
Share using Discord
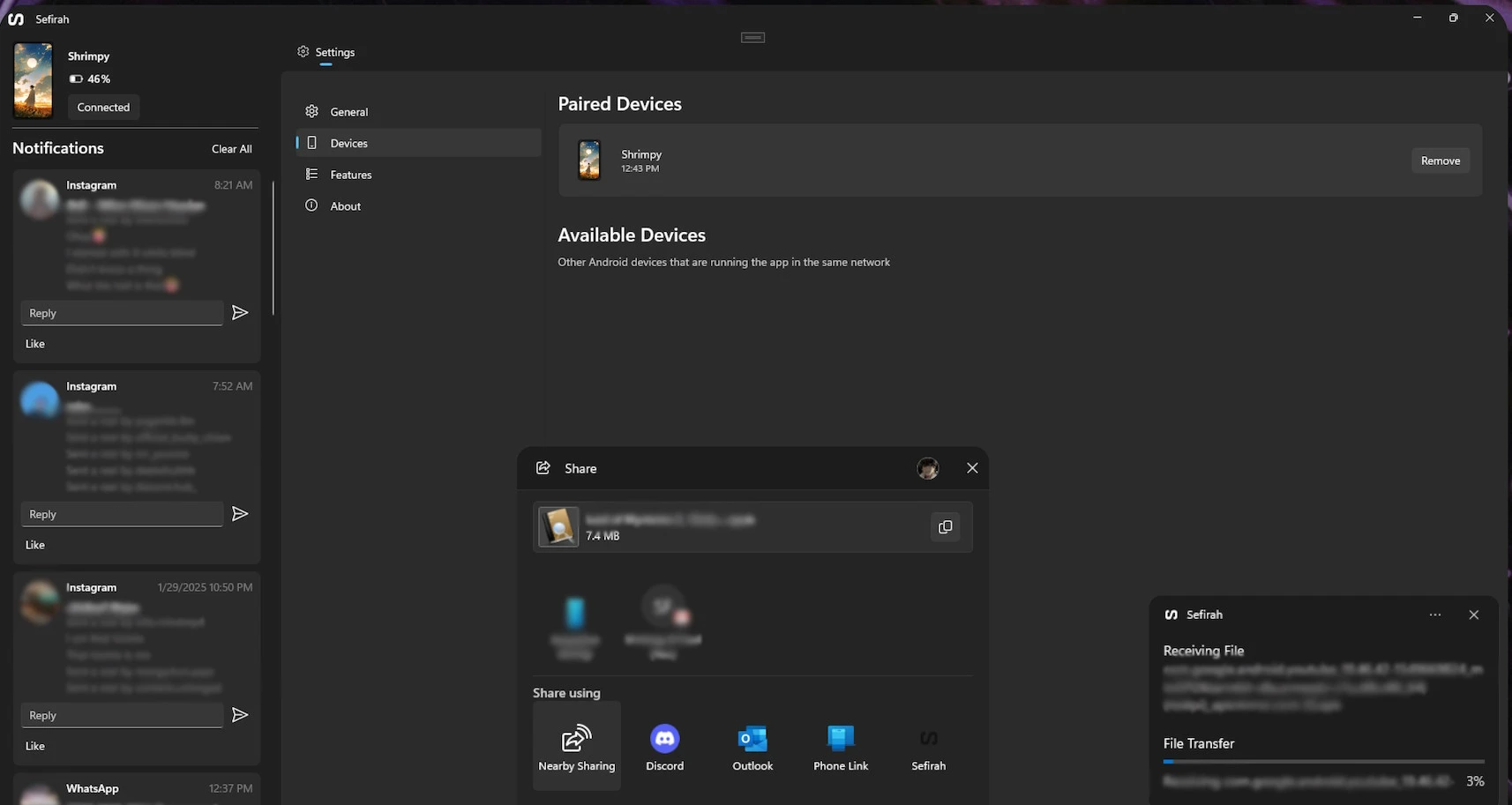(665, 747)
